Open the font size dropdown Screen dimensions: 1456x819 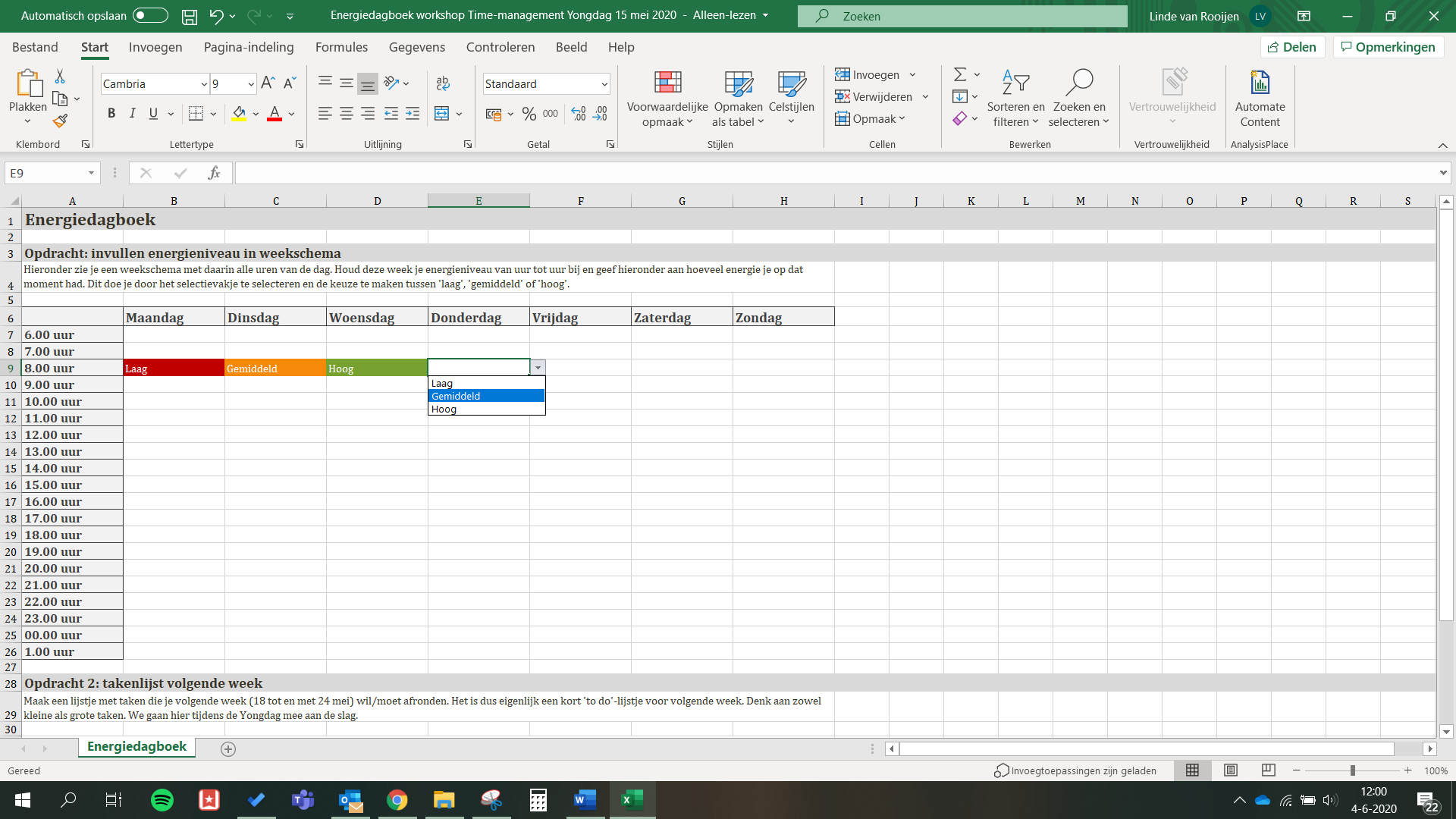pyautogui.click(x=251, y=84)
